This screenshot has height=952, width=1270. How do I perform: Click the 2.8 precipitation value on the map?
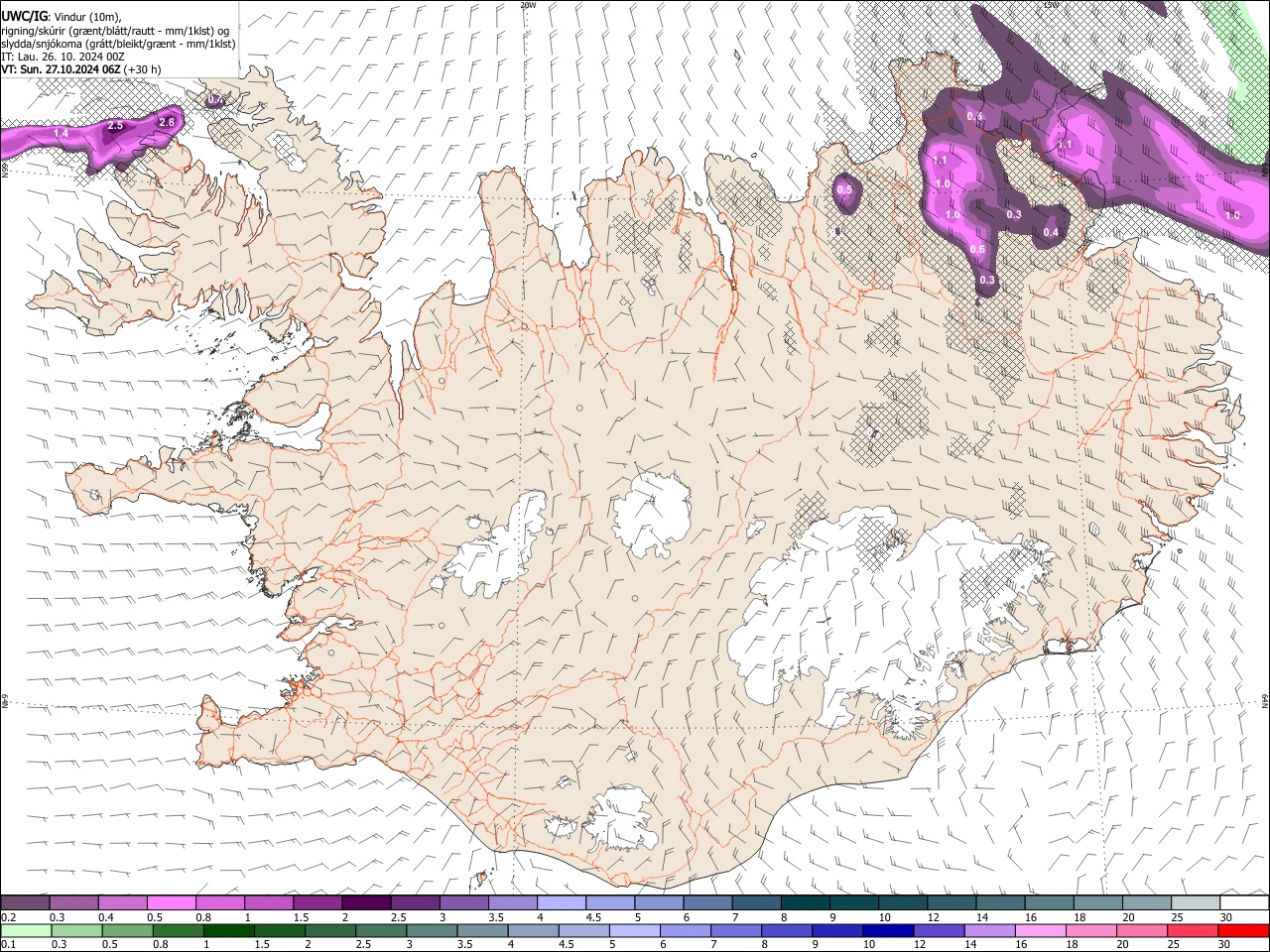pyautogui.click(x=167, y=122)
